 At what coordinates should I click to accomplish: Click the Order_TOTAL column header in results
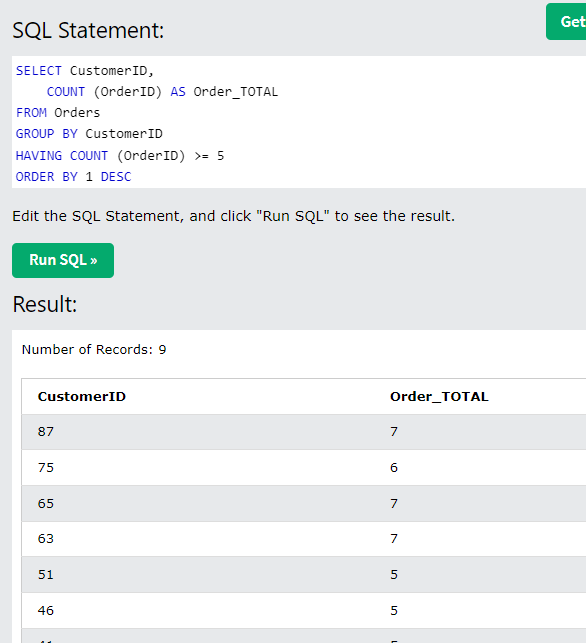coord(439,397)
